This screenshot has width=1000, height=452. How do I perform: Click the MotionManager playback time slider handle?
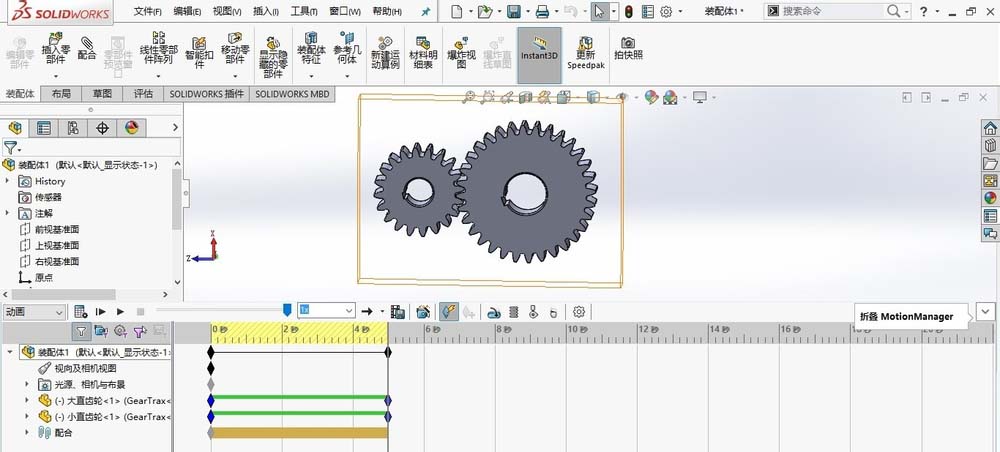pyautogui.click(x=287, y=310)
